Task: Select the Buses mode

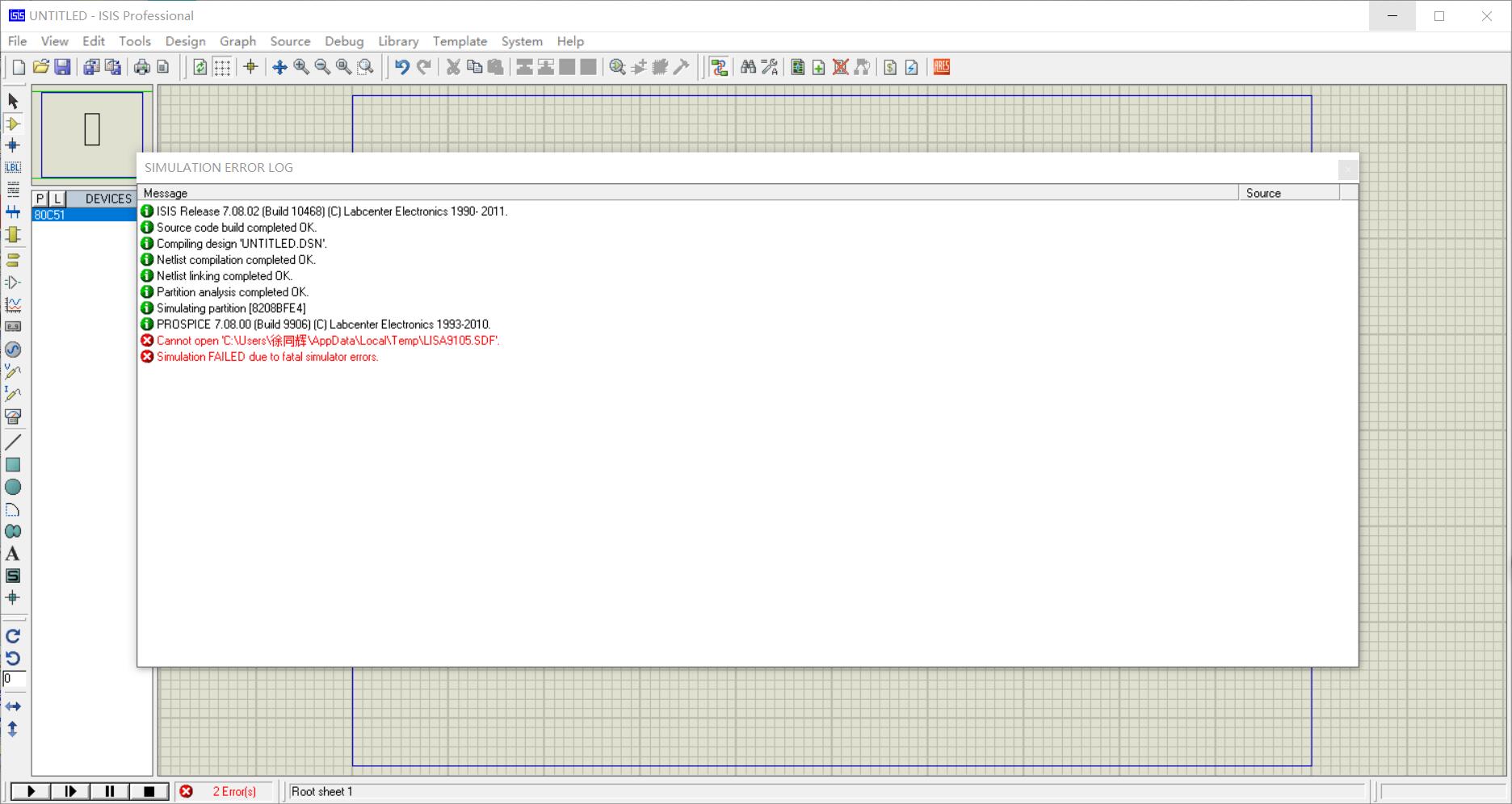Action: tap(13, 212)
